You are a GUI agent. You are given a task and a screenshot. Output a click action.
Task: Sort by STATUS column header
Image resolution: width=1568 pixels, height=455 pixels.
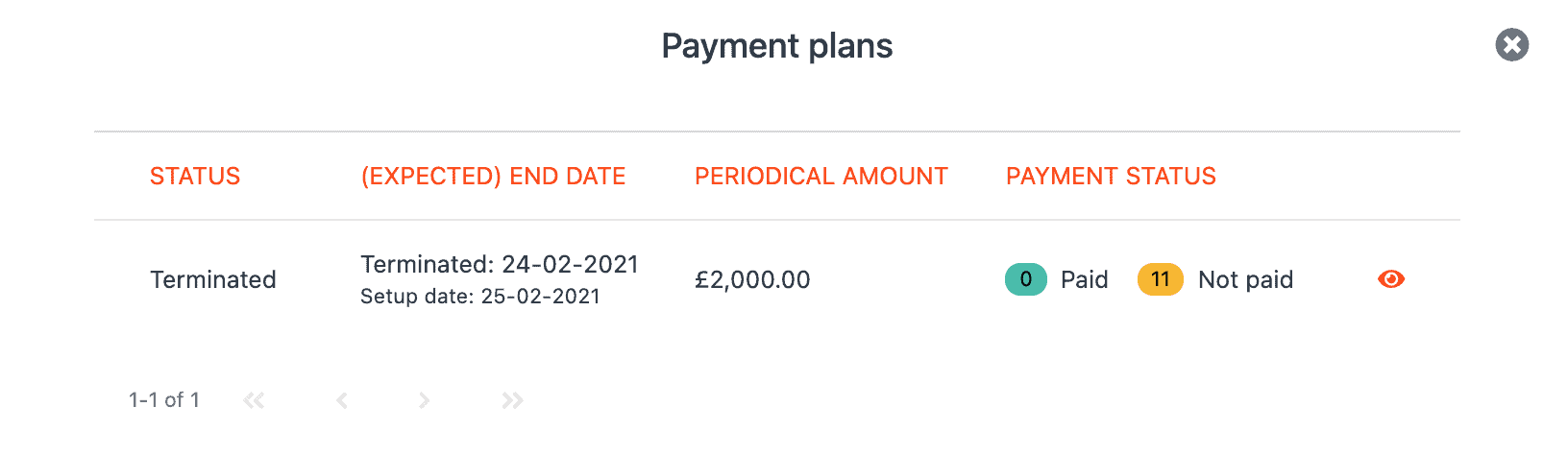[x=195, y=176]
